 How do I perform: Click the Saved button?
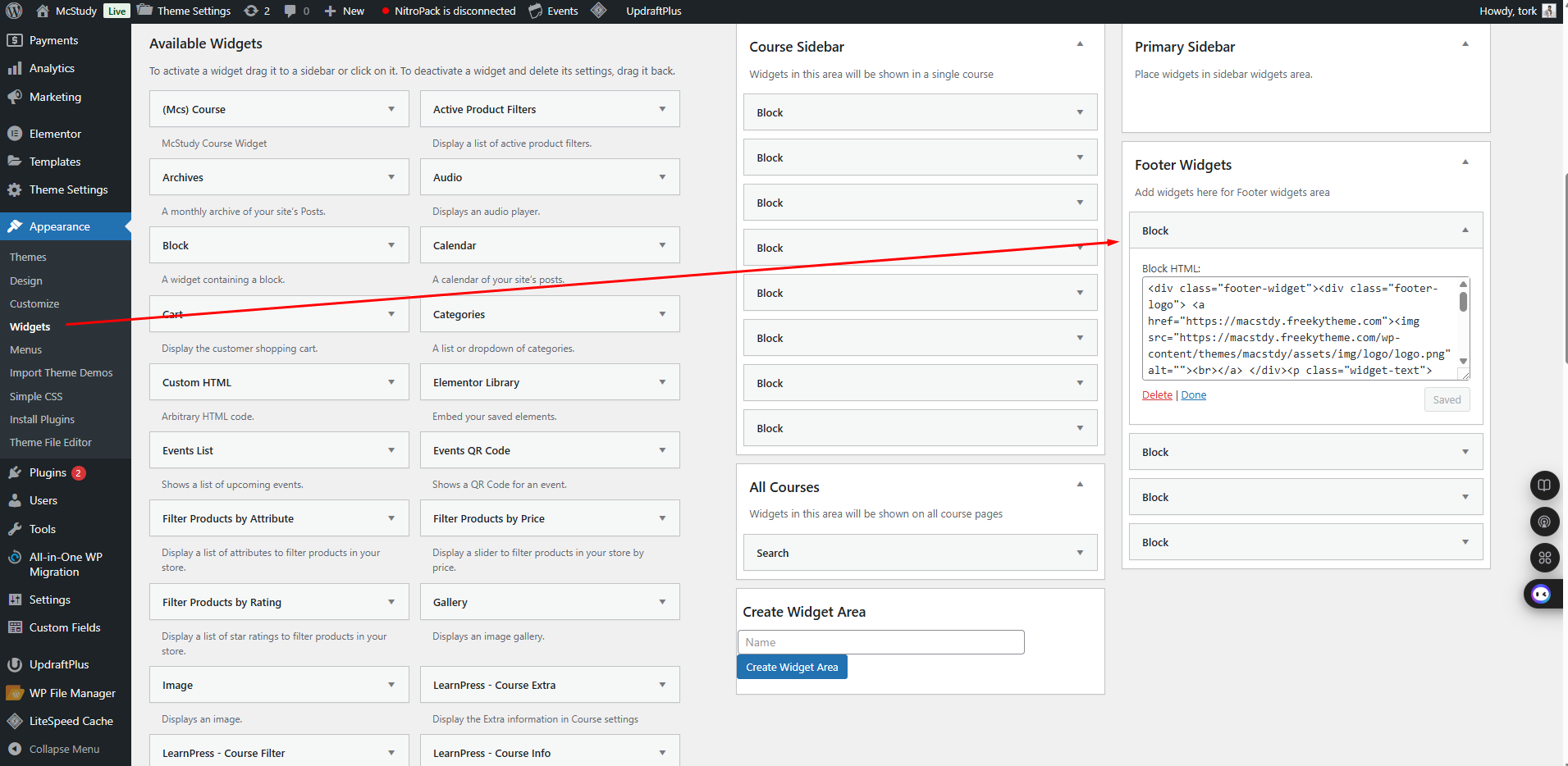click(x=1447, y=399)
